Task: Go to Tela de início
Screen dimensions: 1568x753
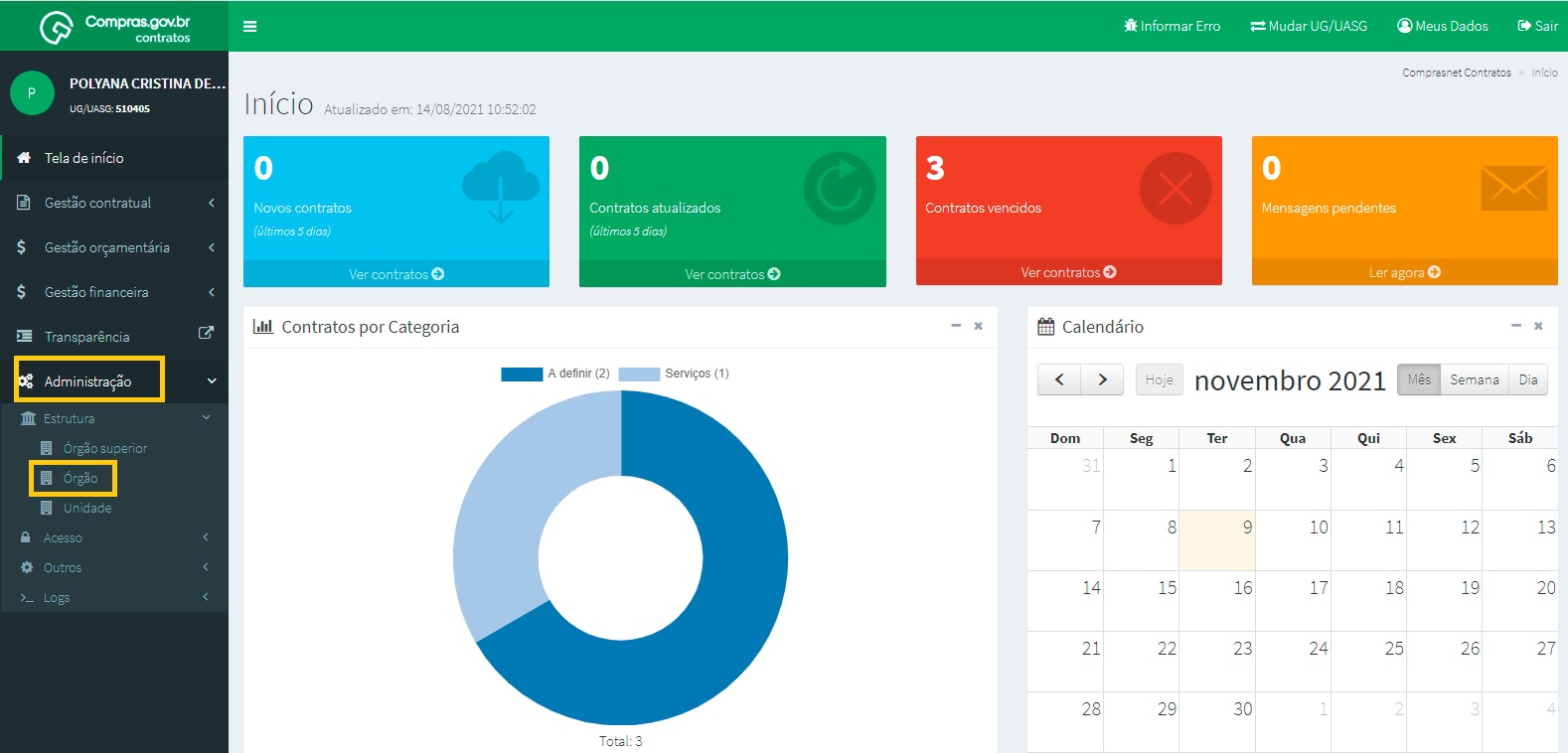Action: [x=114, y=158]
